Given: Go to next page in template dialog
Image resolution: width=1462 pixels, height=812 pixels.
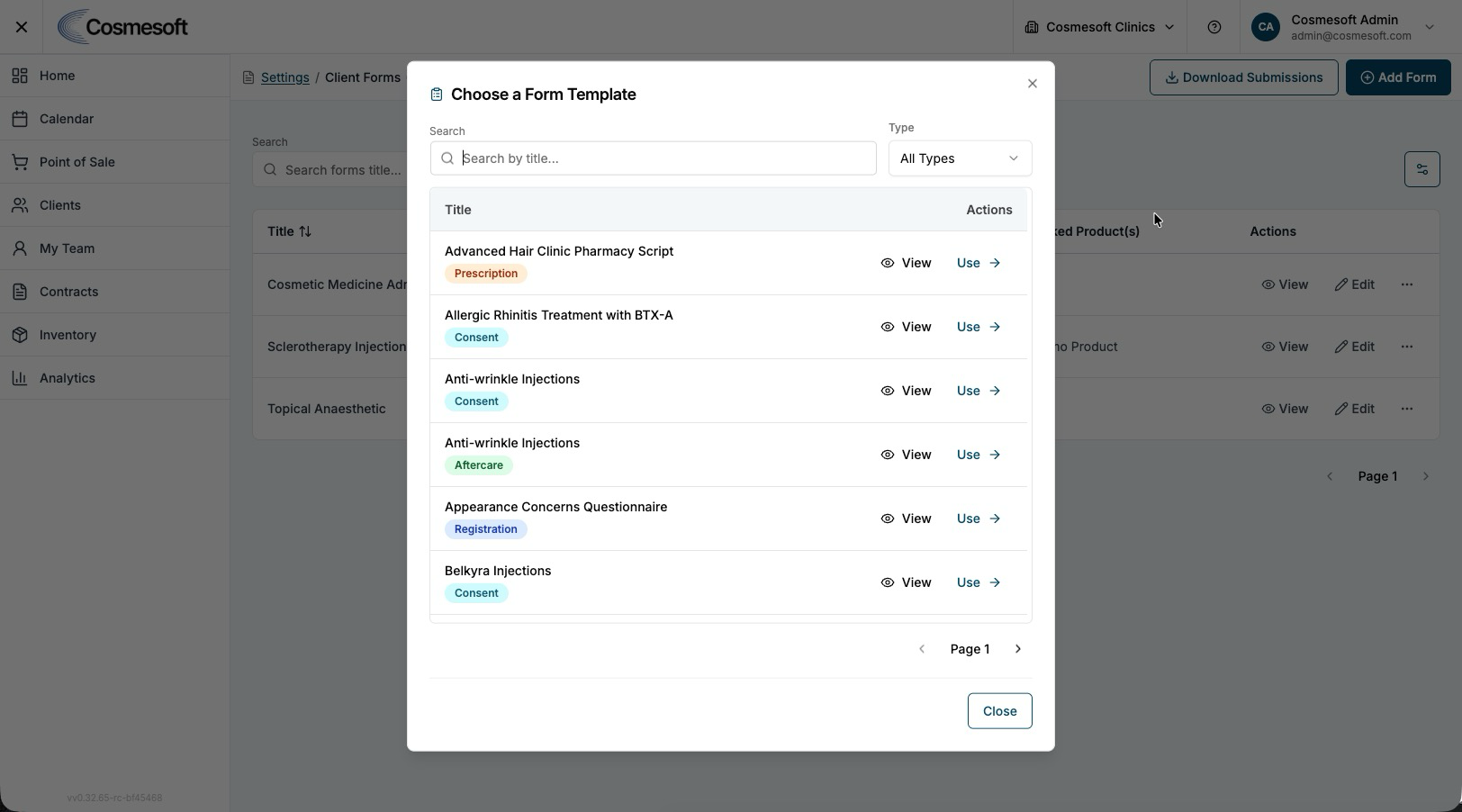Looking at the screenshot, I should pos(1018,649).
